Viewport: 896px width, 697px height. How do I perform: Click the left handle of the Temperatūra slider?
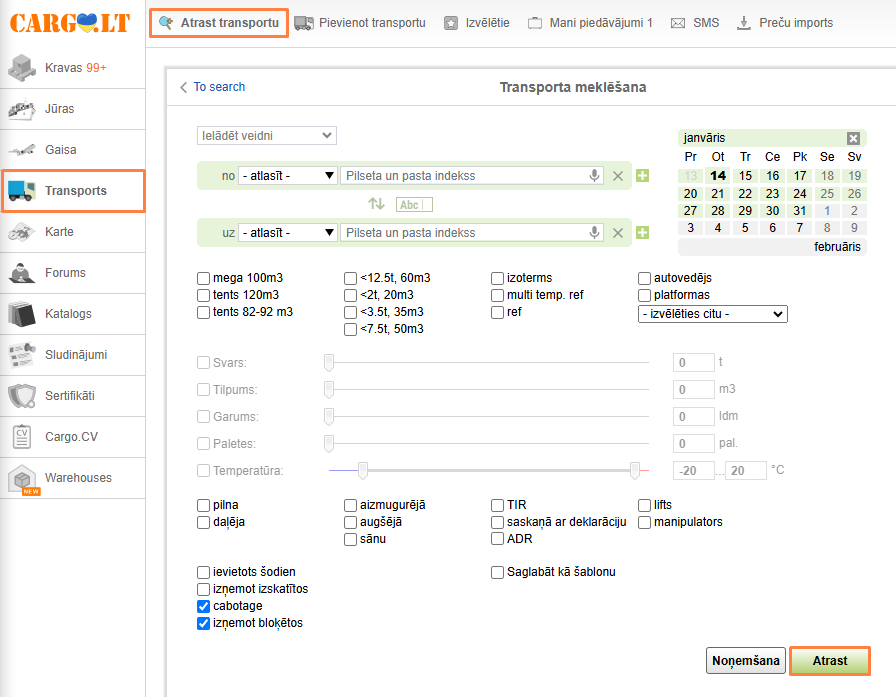point(364,470)
